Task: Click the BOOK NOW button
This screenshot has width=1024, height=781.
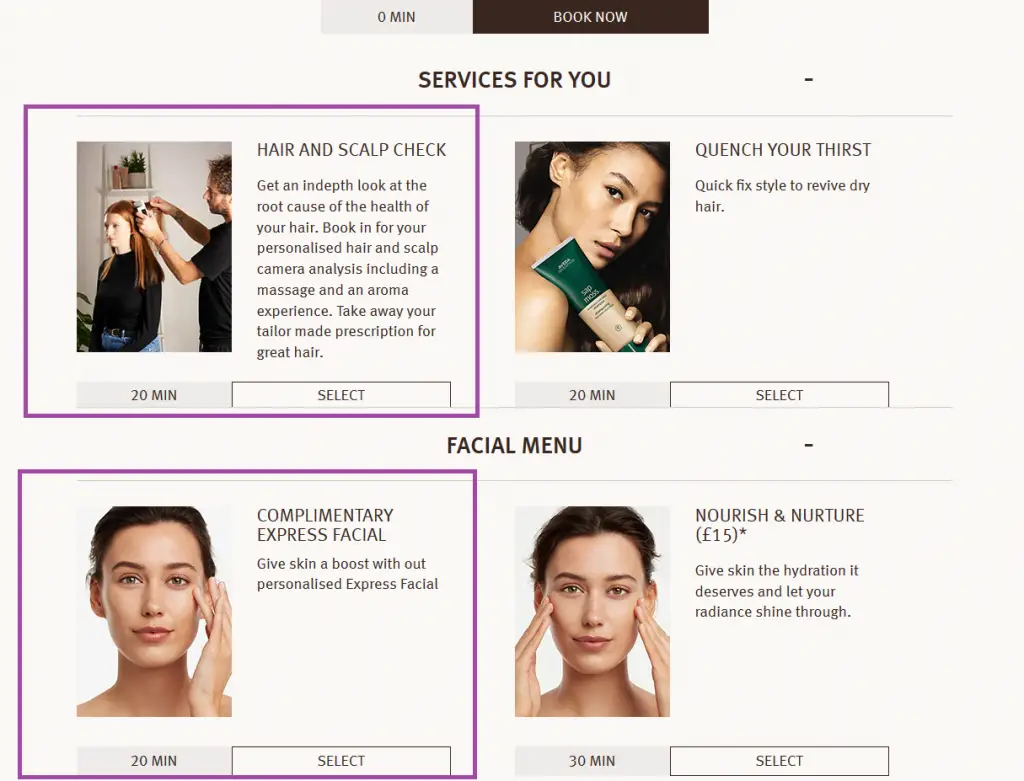Action: point(590,17)
